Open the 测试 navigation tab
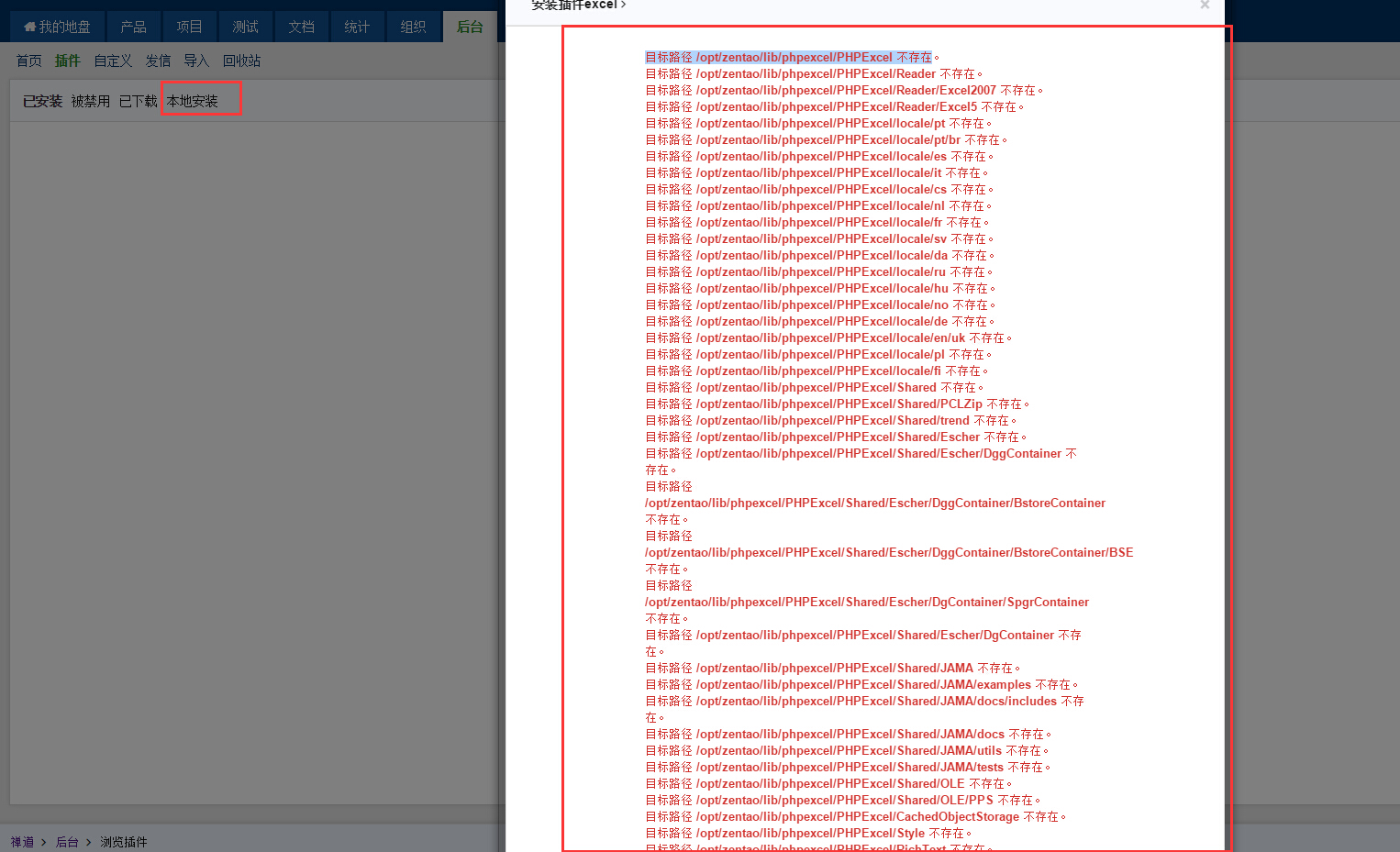Image resolution: width=1400 pixels, height=852 pixels. (x=245, y=27)
